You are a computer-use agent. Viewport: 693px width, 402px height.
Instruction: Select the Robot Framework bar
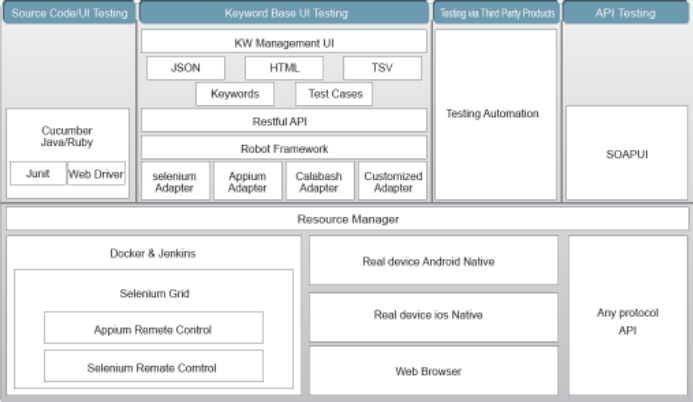283,148
